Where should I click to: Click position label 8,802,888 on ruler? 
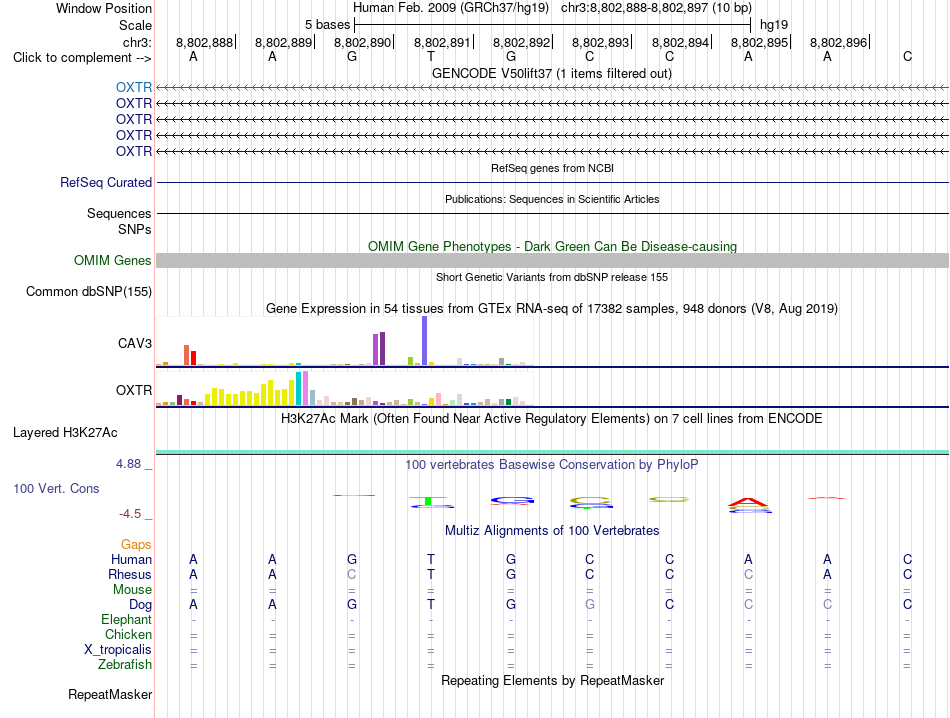204,42
